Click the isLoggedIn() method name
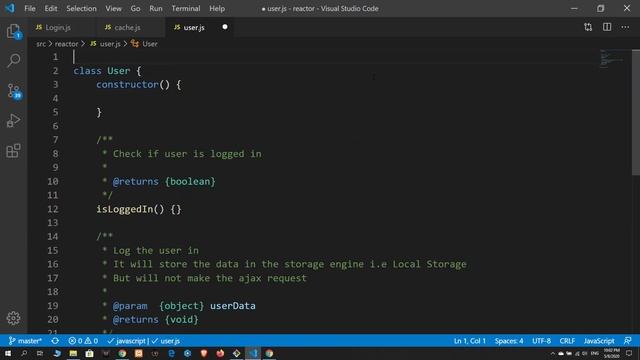Screen dimensions: 640x360 [x=124, y=209]
